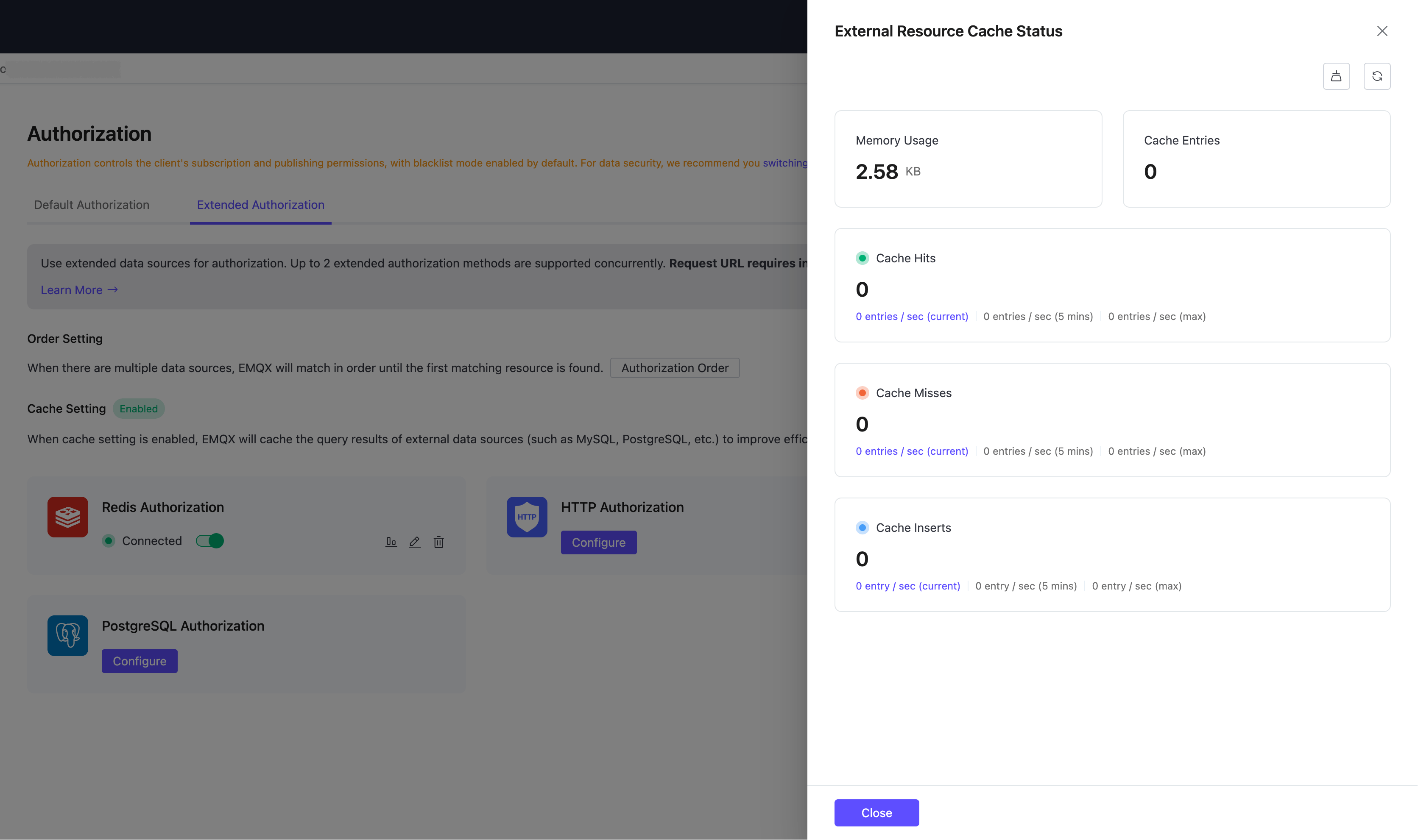Click the edit pencil for Redis Authorization
The width and height of the screenshot is (1418, 840).
coord(415,542)
